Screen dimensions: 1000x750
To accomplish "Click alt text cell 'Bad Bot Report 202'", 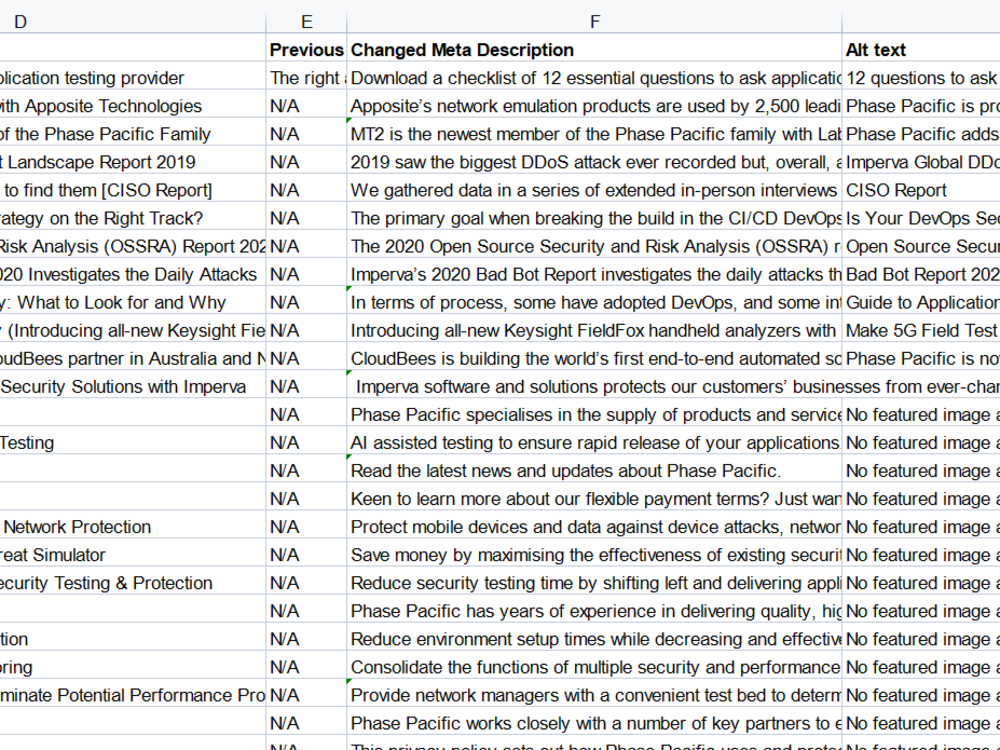I will tap(921, 274).
